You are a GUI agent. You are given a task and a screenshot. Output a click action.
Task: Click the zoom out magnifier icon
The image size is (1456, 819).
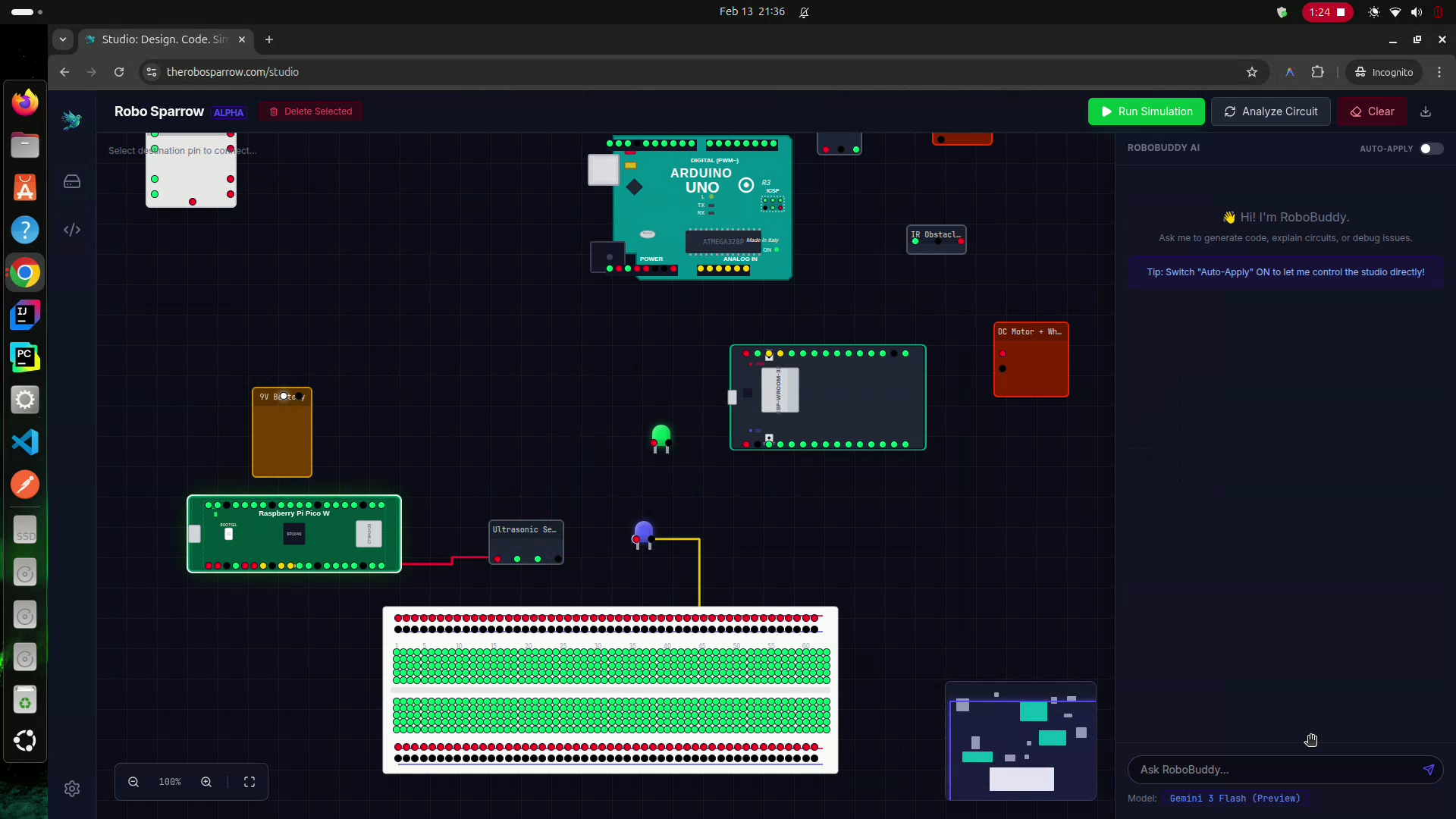pos(133,782)
